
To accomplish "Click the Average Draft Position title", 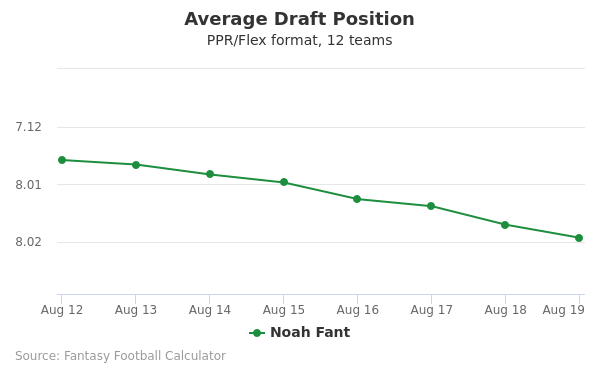I will pos(300,19).
